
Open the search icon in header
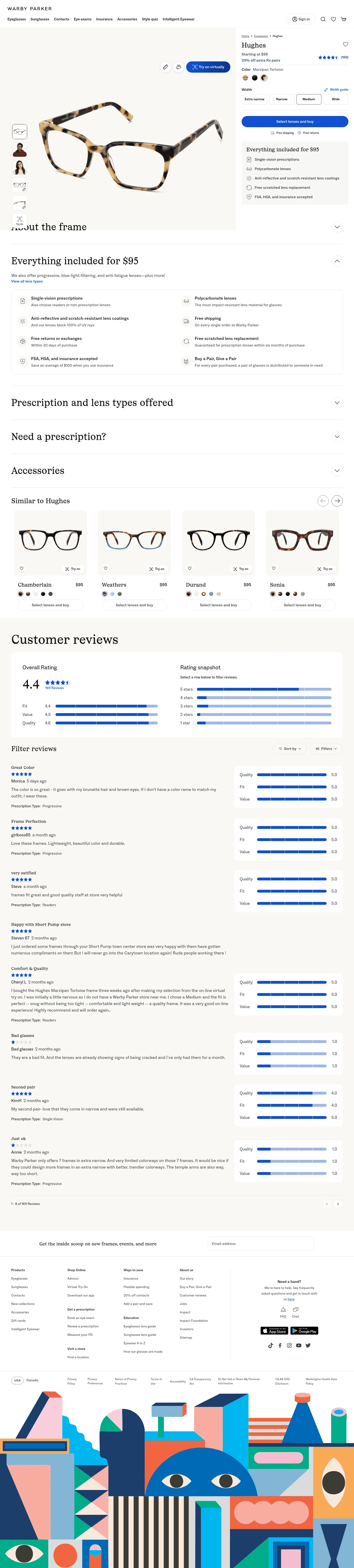pos(323,19)
